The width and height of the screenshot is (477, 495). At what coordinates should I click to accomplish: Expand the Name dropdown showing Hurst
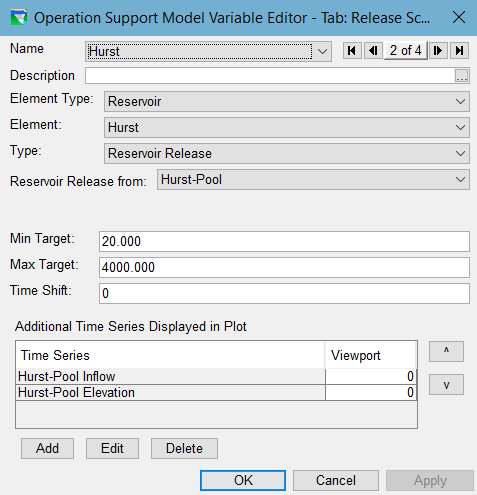(x=208, y=52)
